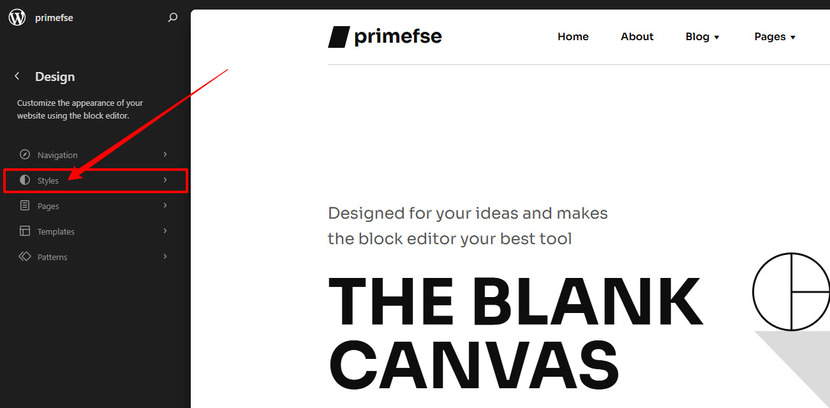Click the WordPress logo icon

[17, 17]
